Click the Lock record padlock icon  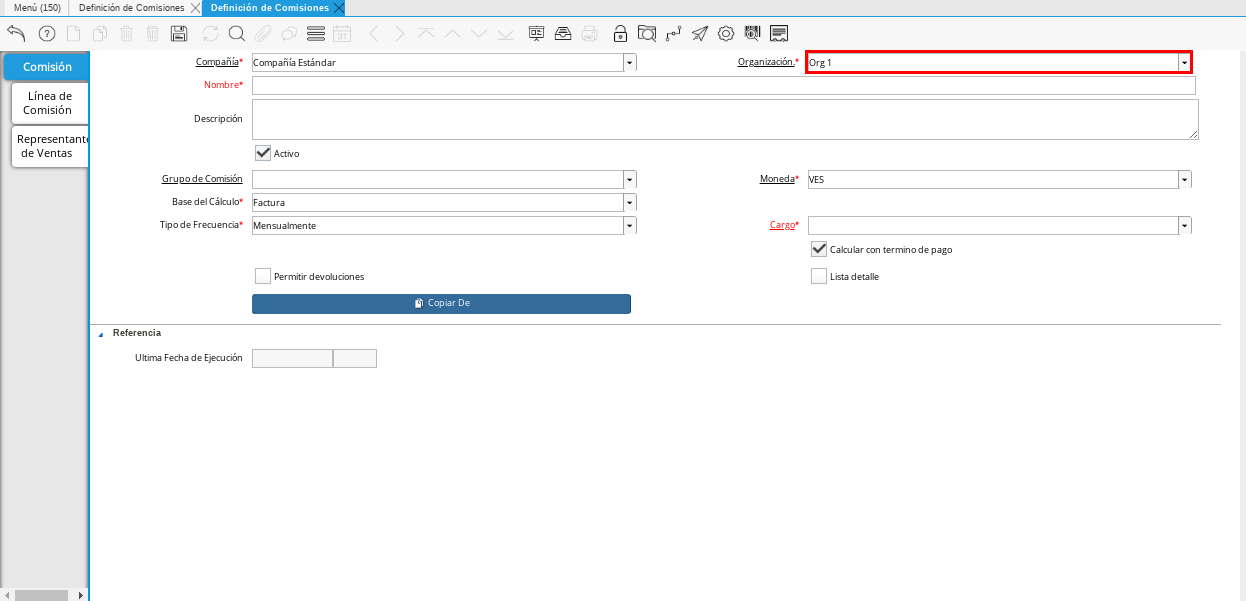[x=621, y=33]
